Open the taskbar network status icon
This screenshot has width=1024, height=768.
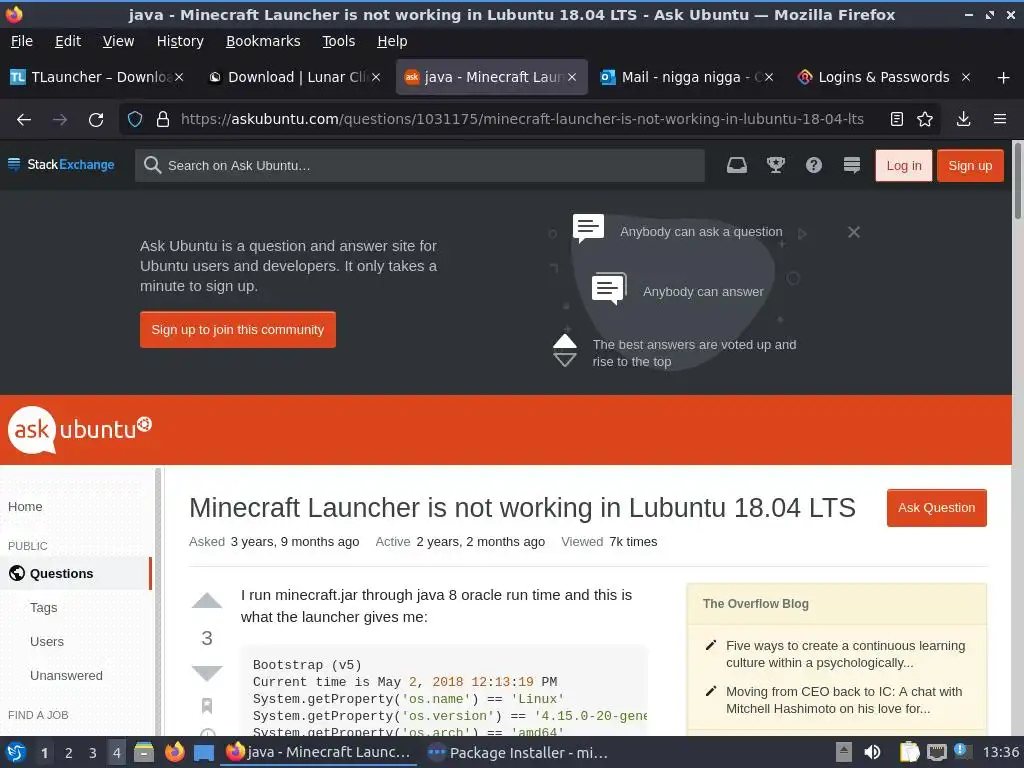click(937, 752)
